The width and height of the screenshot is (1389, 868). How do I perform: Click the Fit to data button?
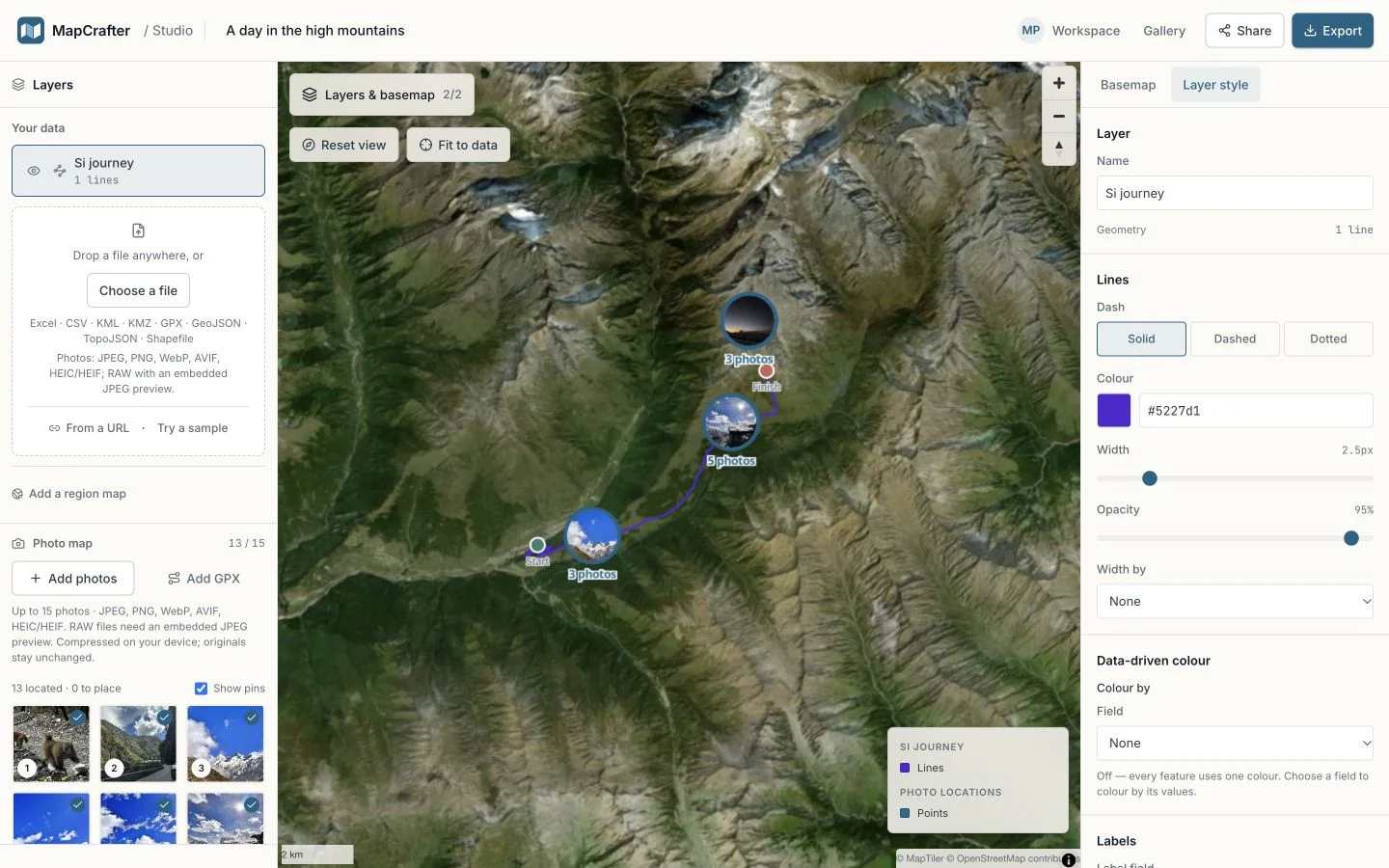pyautogui.click(x=458, y=145)
